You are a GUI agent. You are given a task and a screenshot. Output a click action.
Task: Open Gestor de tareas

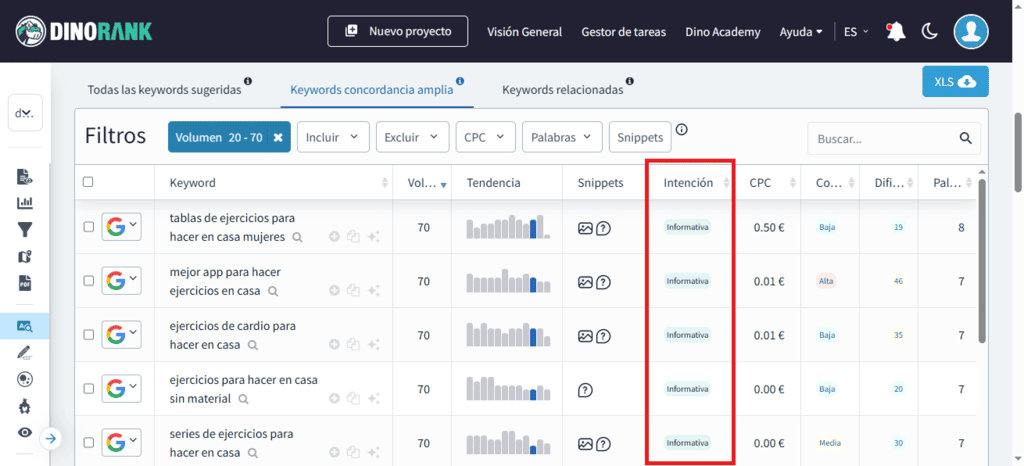(624, 31)
